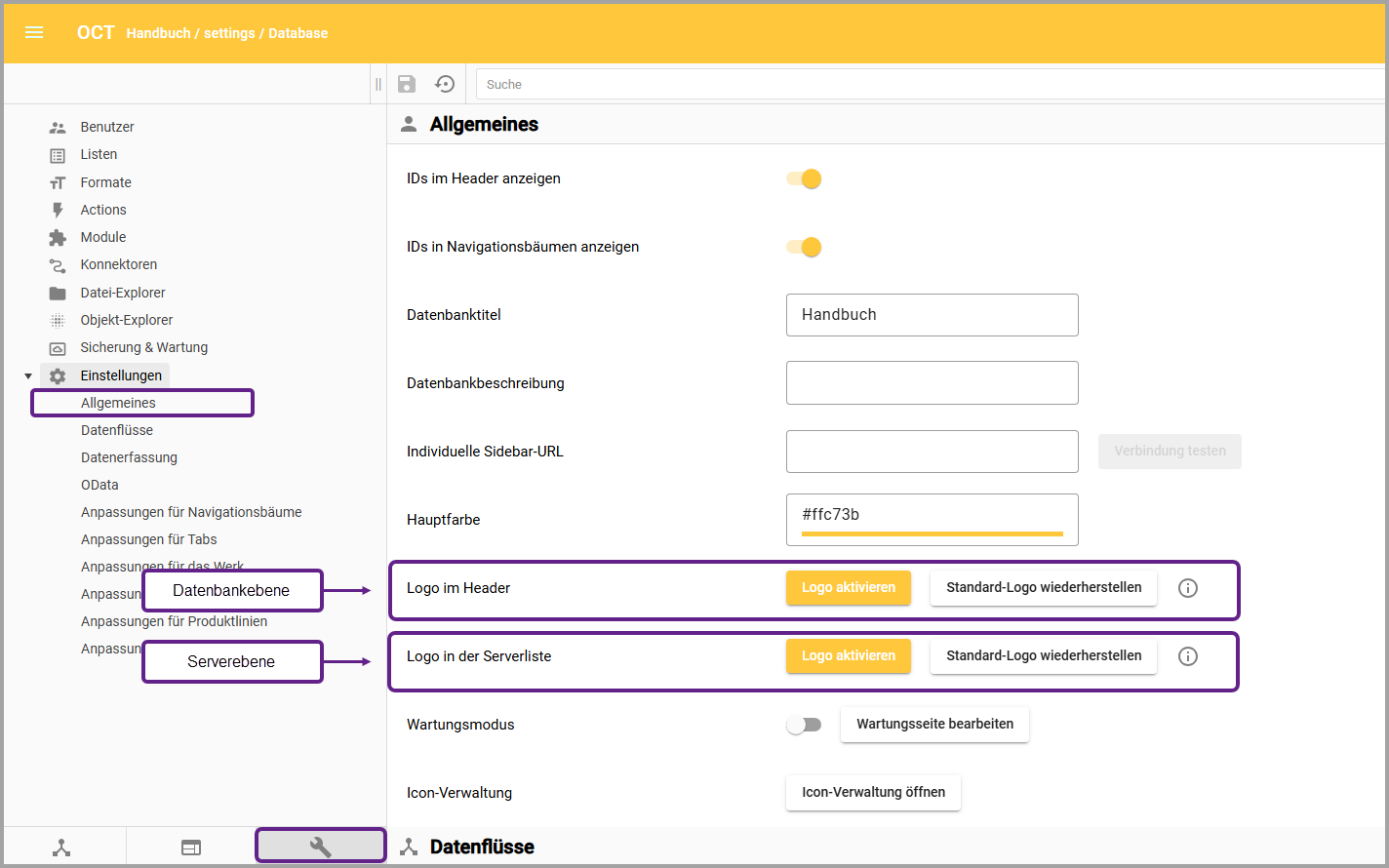
Task: Open the layout view tab at bottom
Action: 191,848
